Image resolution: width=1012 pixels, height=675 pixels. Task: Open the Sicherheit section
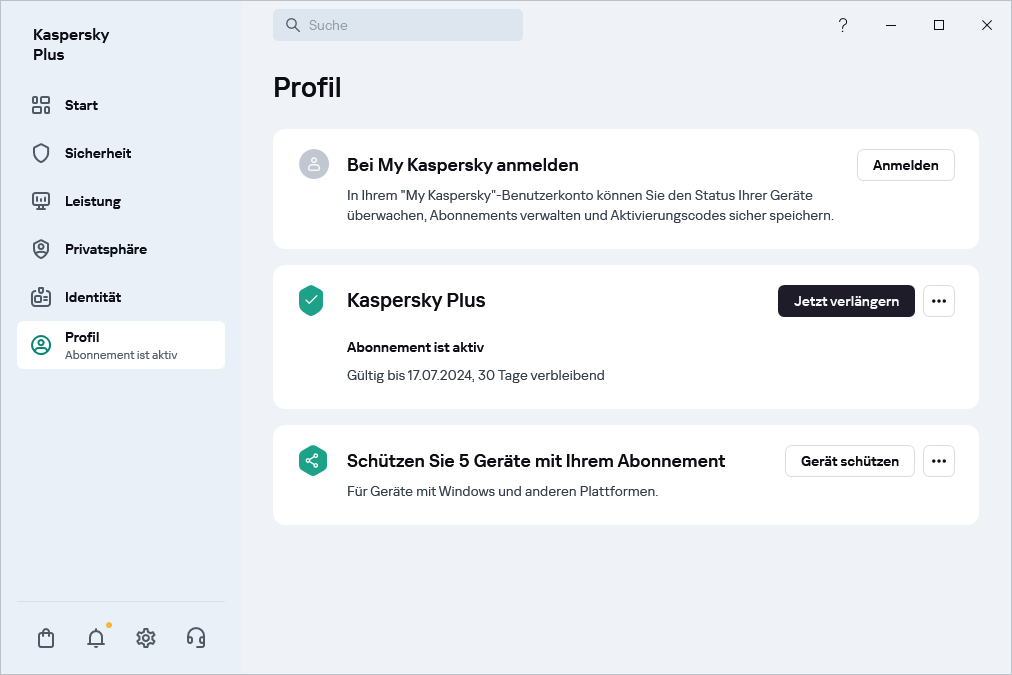coord(98,153)
